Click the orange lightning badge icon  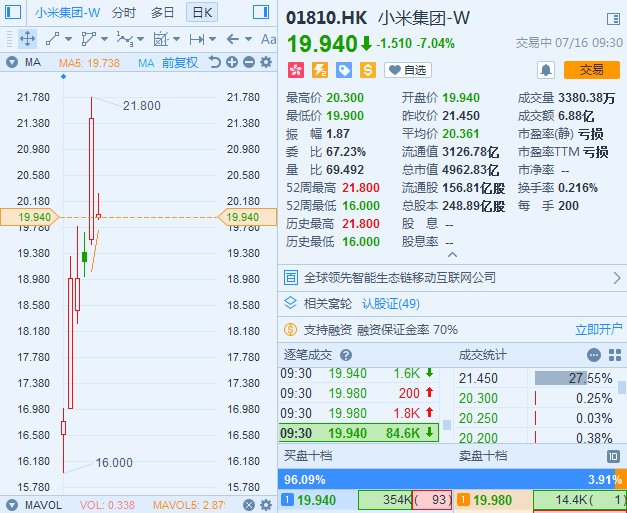pos(319,70)
